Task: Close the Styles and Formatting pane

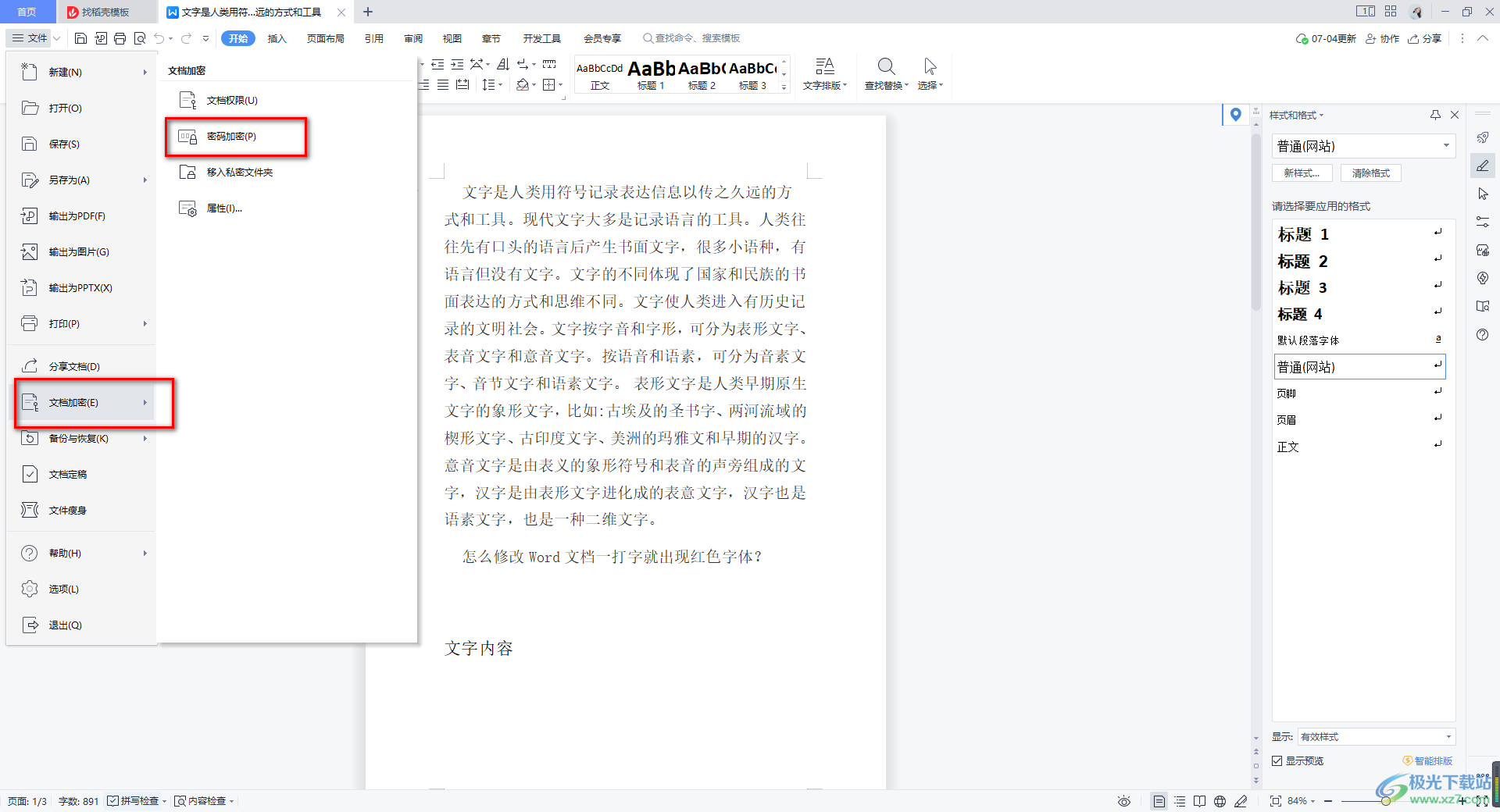Action: point(1455,115)
